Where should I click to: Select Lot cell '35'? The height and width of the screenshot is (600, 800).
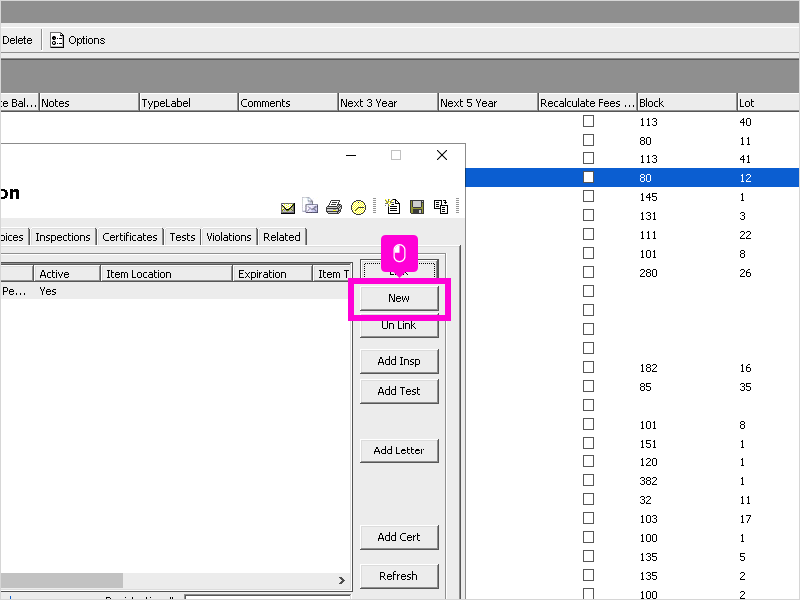click(745, 387)
